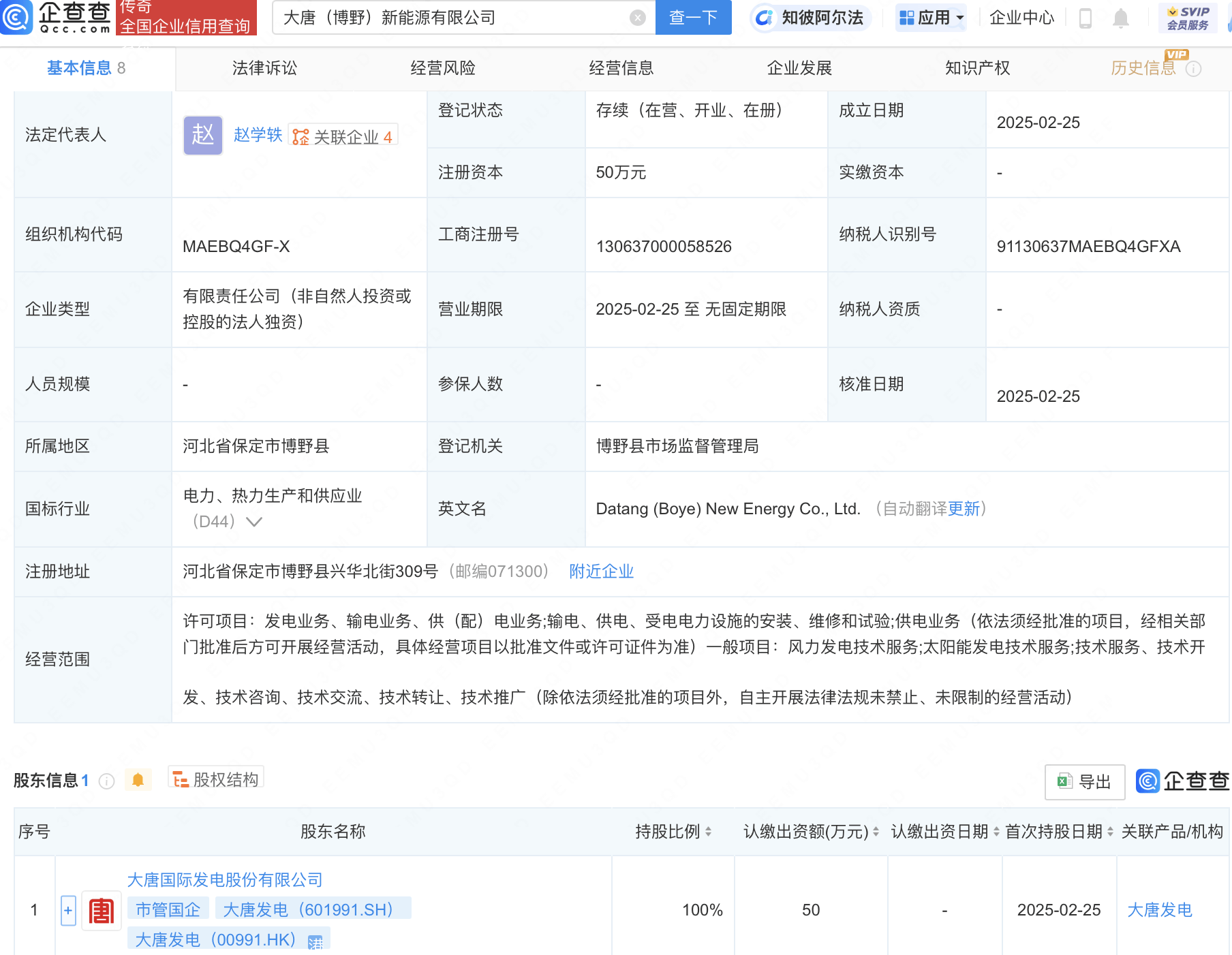Select registration number 130637000058526
Viewport: 1232px width, 955px height.
coord(664,247)
